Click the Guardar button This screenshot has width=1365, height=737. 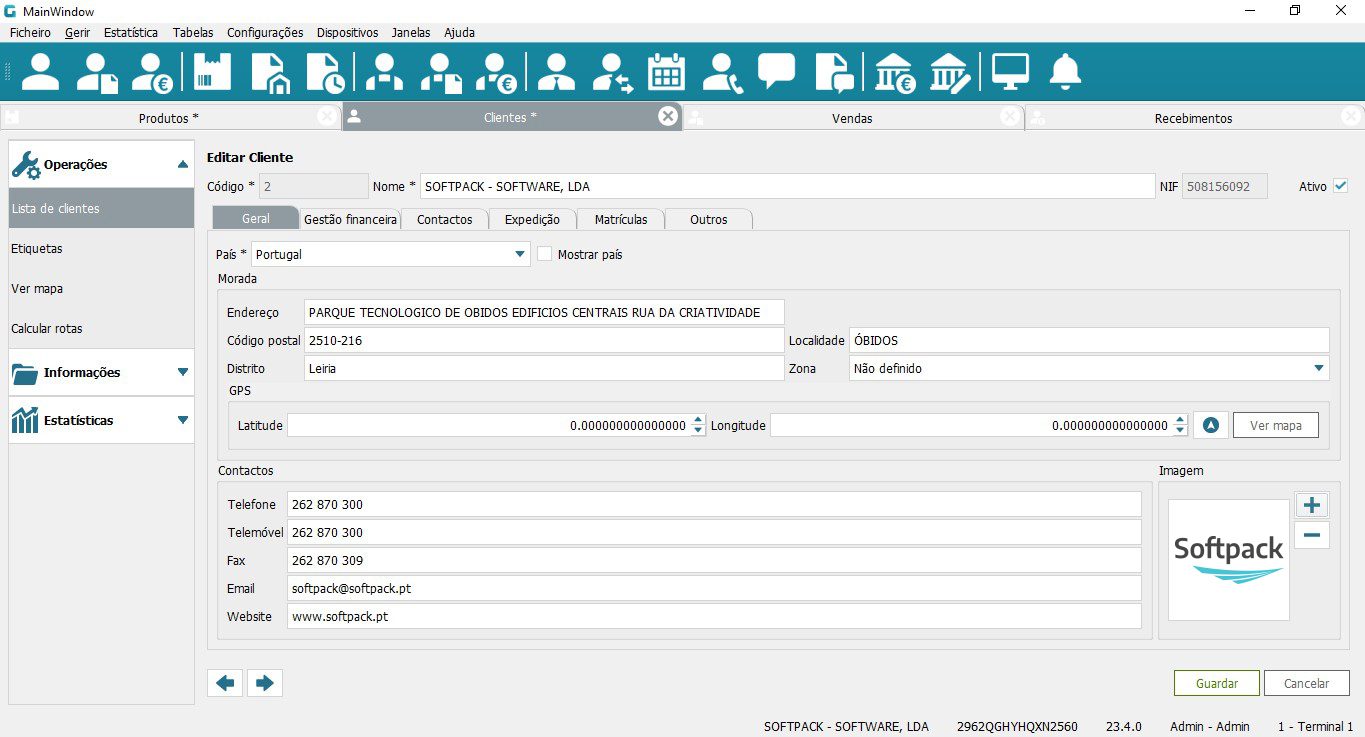coord(1217,683)
